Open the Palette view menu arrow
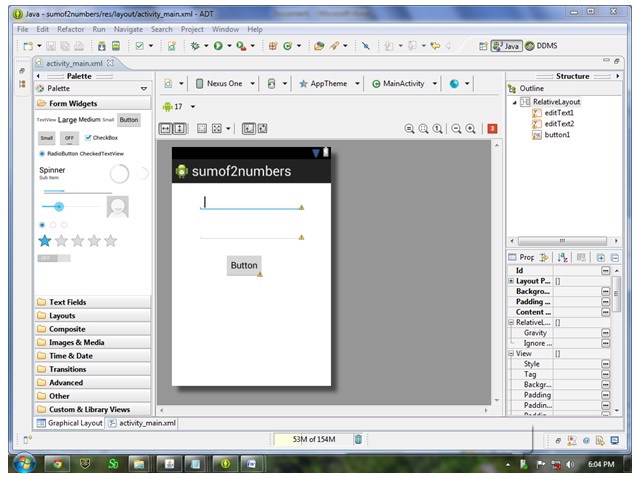 pos(144,89)
